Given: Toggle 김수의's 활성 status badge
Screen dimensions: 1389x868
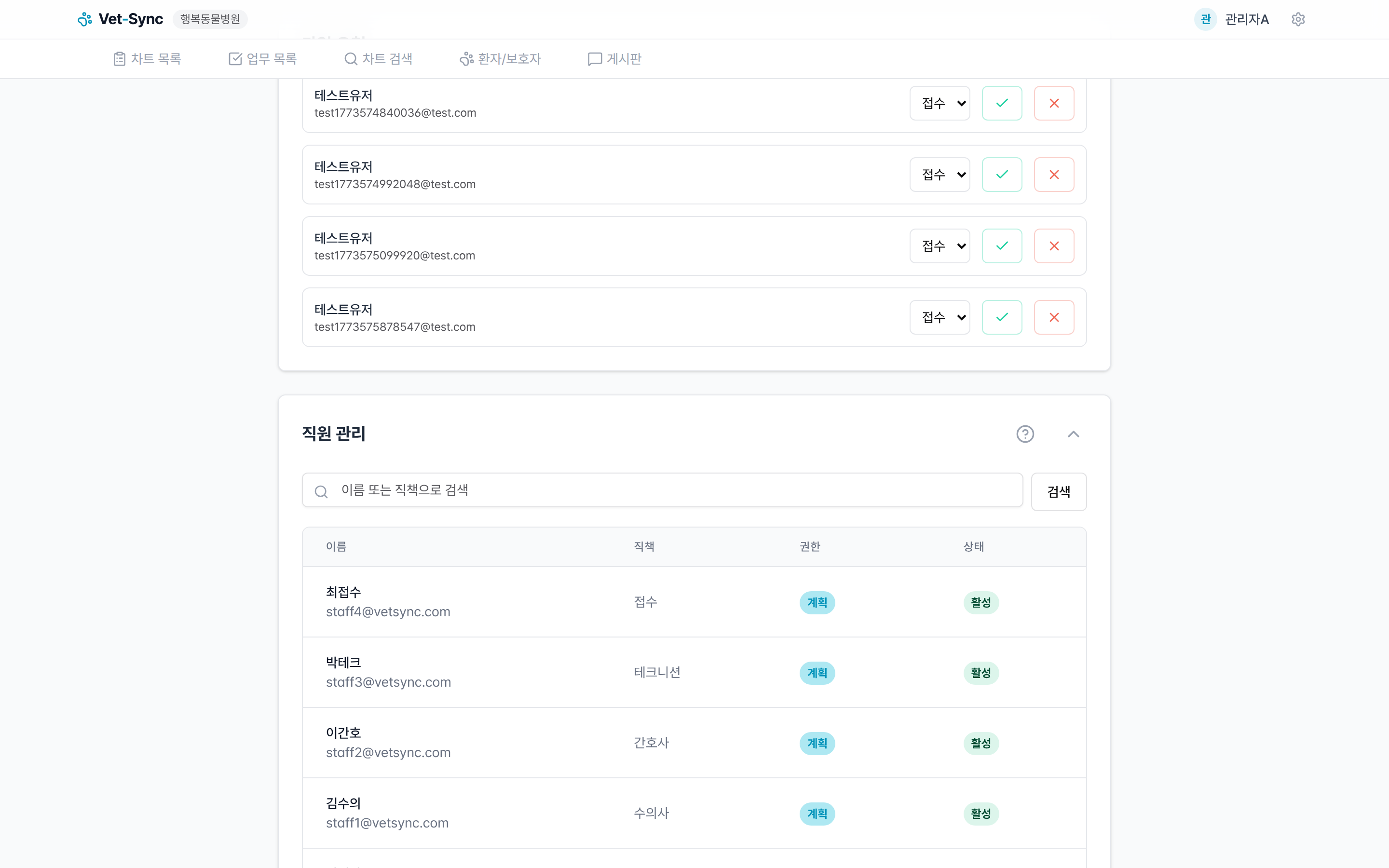Looking at the screenshot, I should coord(981,813).
